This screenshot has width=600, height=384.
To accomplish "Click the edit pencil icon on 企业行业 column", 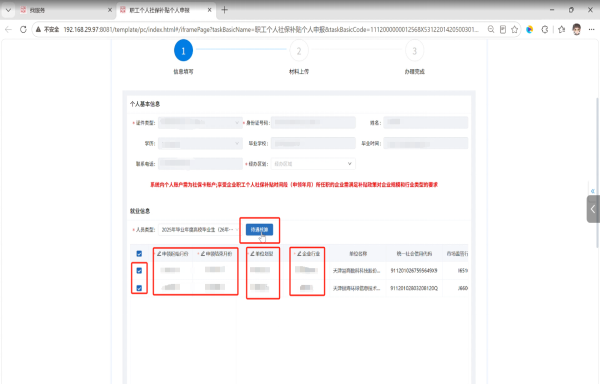I will coord(299,254).
